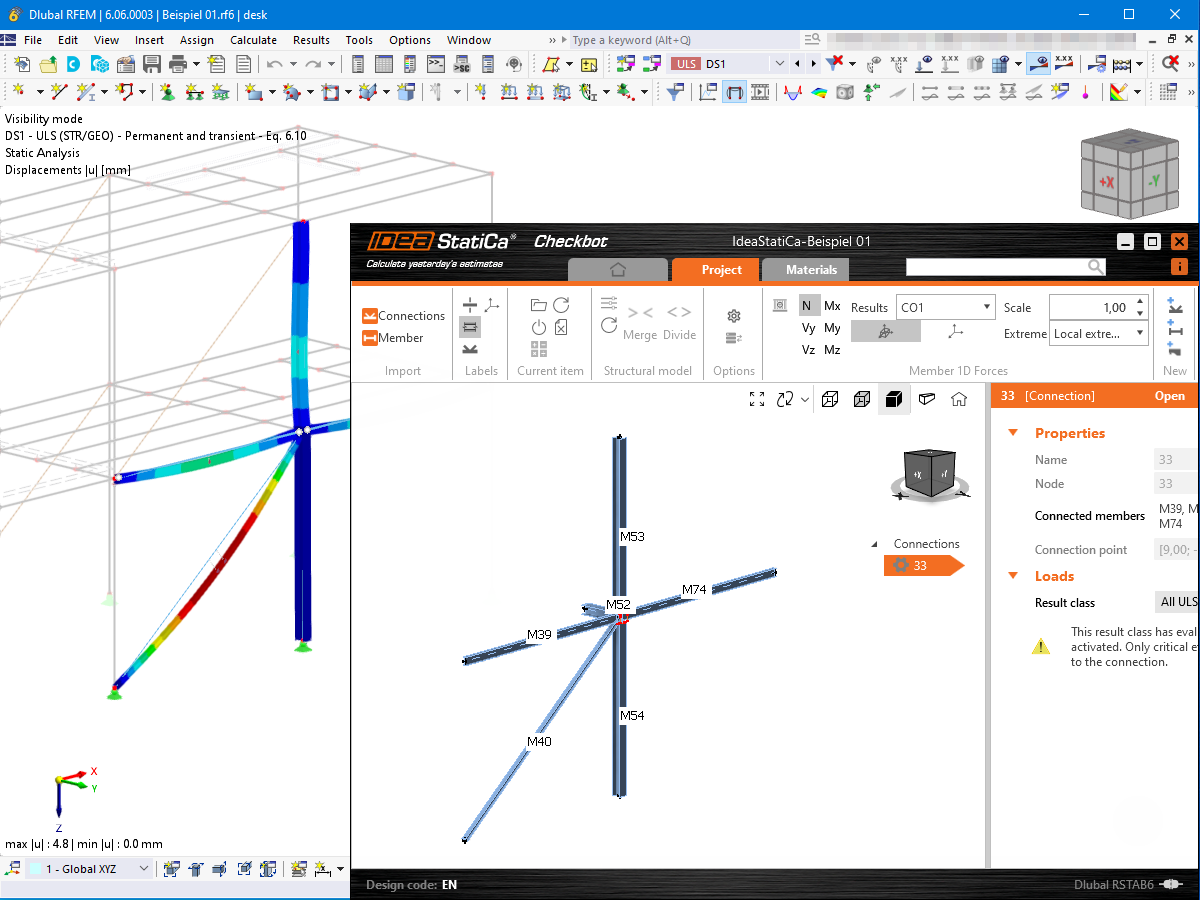Toggle Mx moment display in Checkbot

832,306
